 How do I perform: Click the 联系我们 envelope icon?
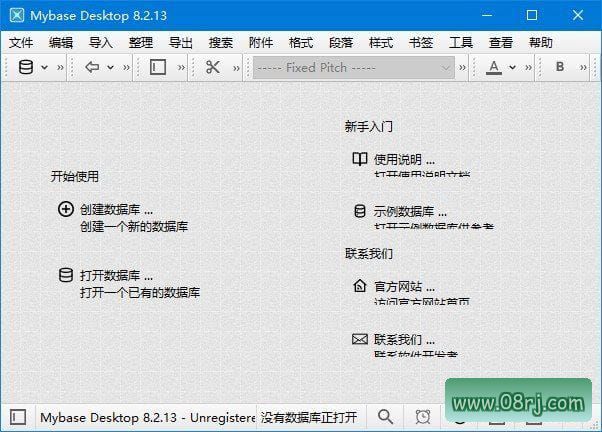pos(360,339)
